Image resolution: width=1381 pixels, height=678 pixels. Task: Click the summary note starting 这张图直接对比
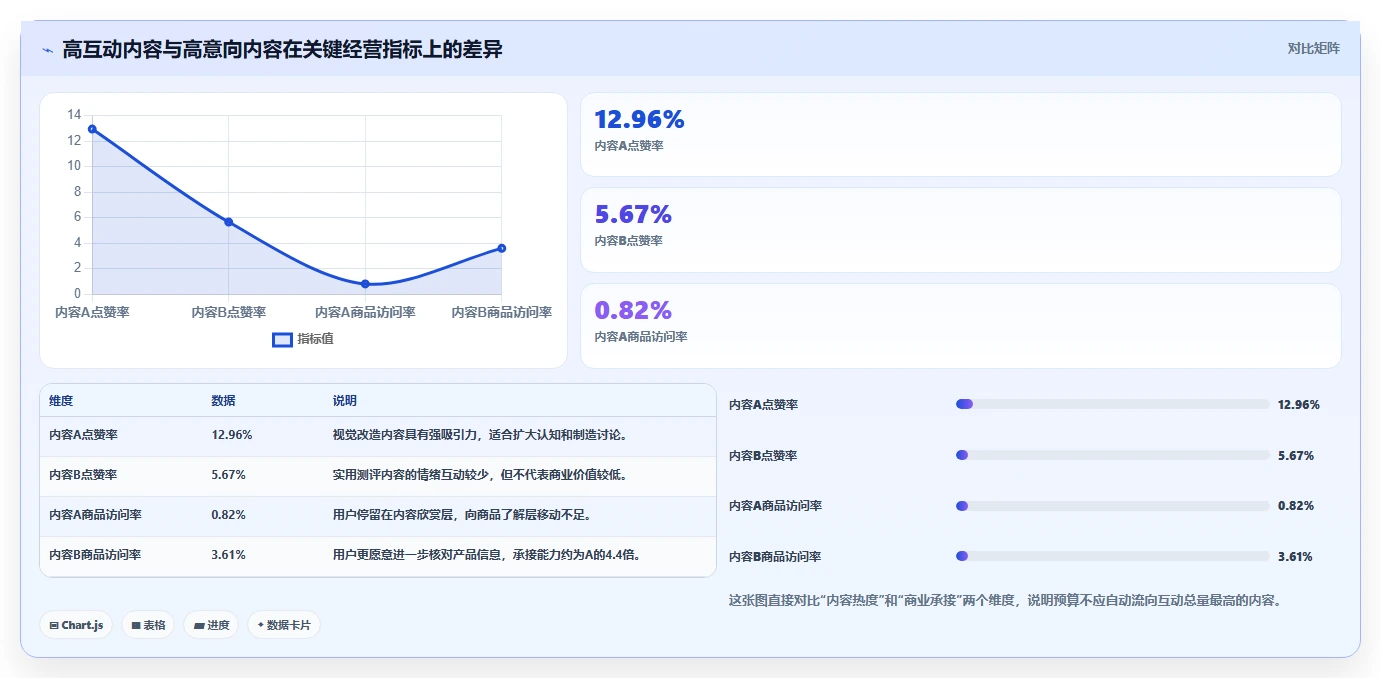[1005, 601]
